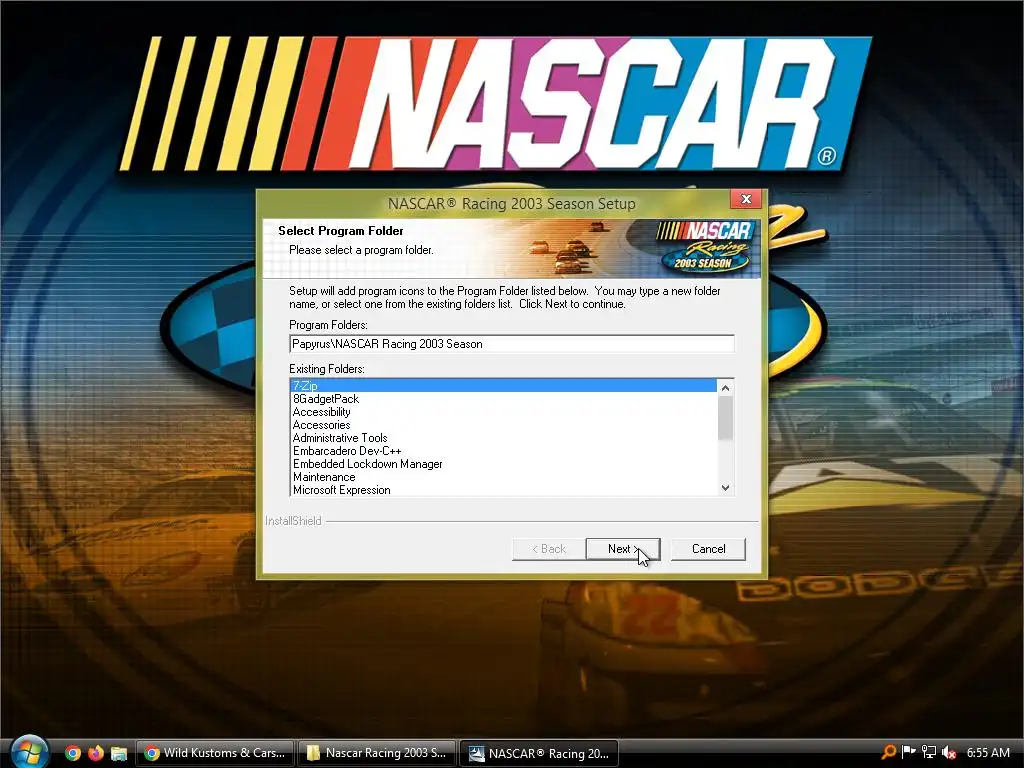
Task: Click the Program Folders text field
Action: pyautogui.click(x=511, y=344)
